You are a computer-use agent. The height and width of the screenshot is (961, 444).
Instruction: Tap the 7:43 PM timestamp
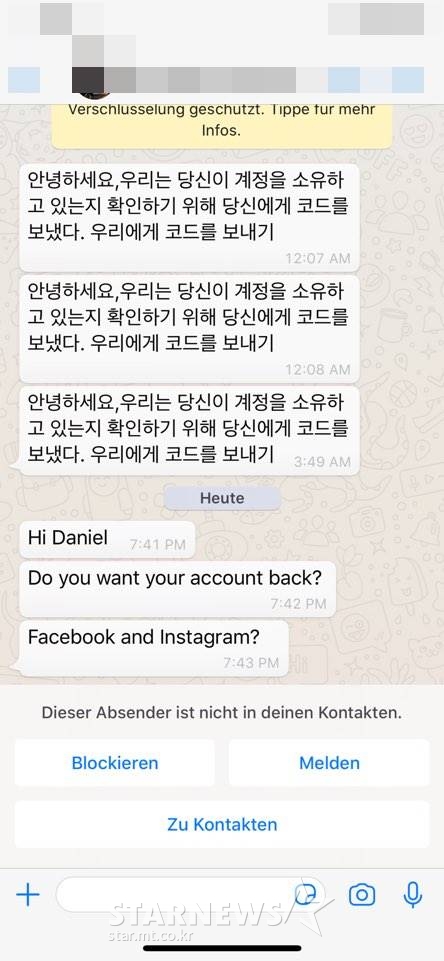(251, 663)
